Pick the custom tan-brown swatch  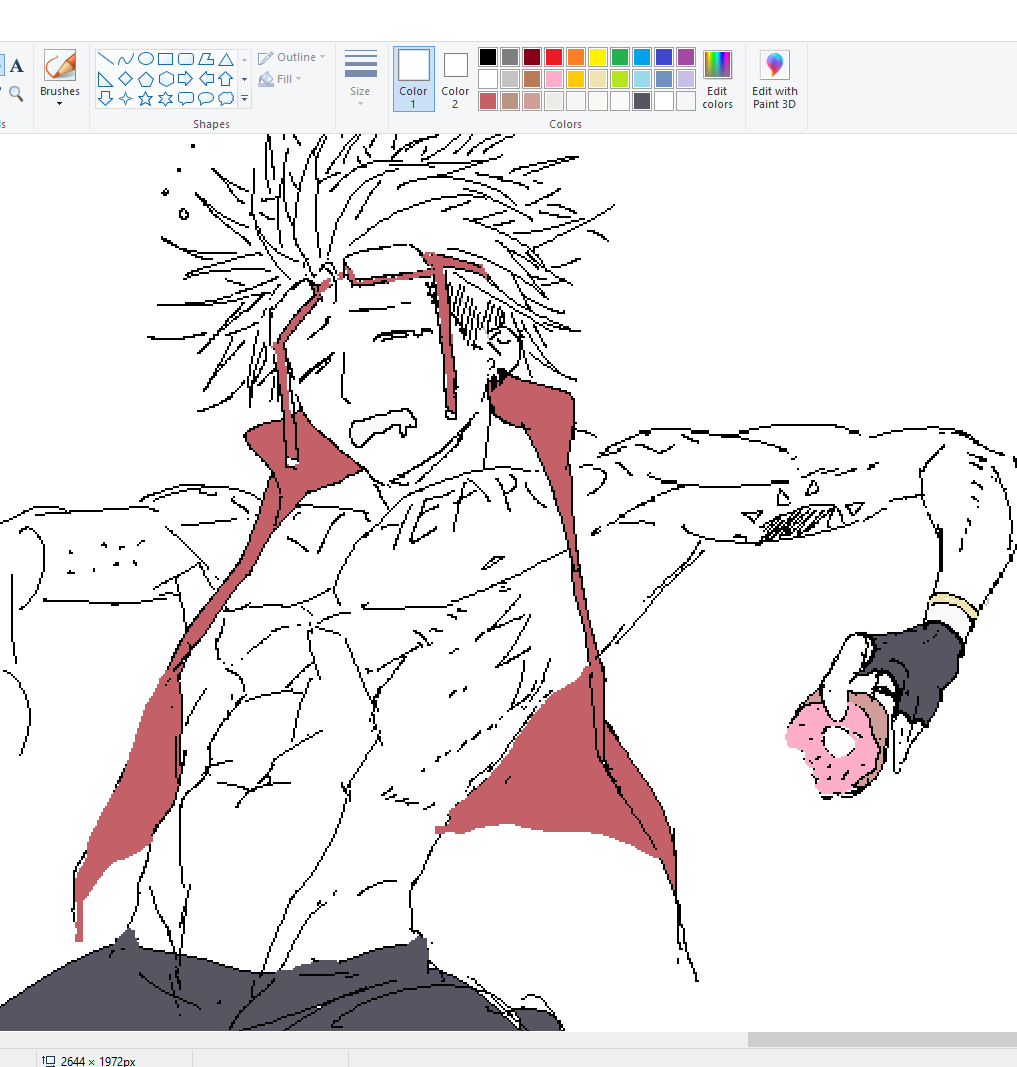(x=510, y=101)
